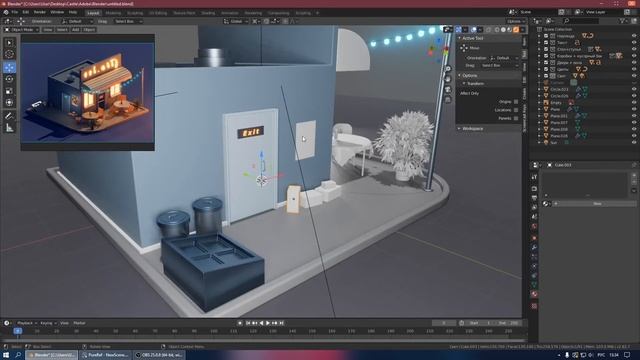
Task: Enable Affect Only Locations checkbox
Action: pyautogui.click(x=516, y=110)
